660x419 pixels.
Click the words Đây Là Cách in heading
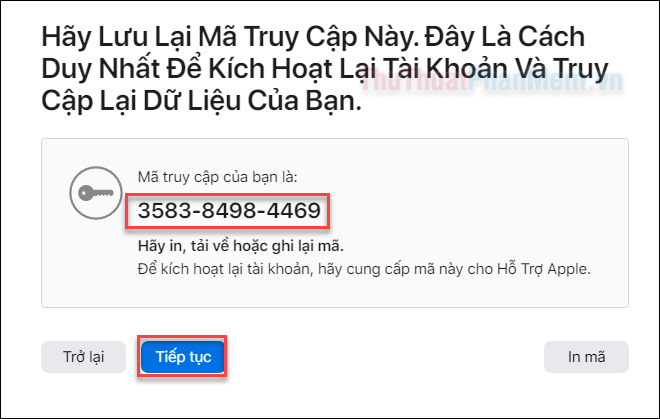coord(505,37)
